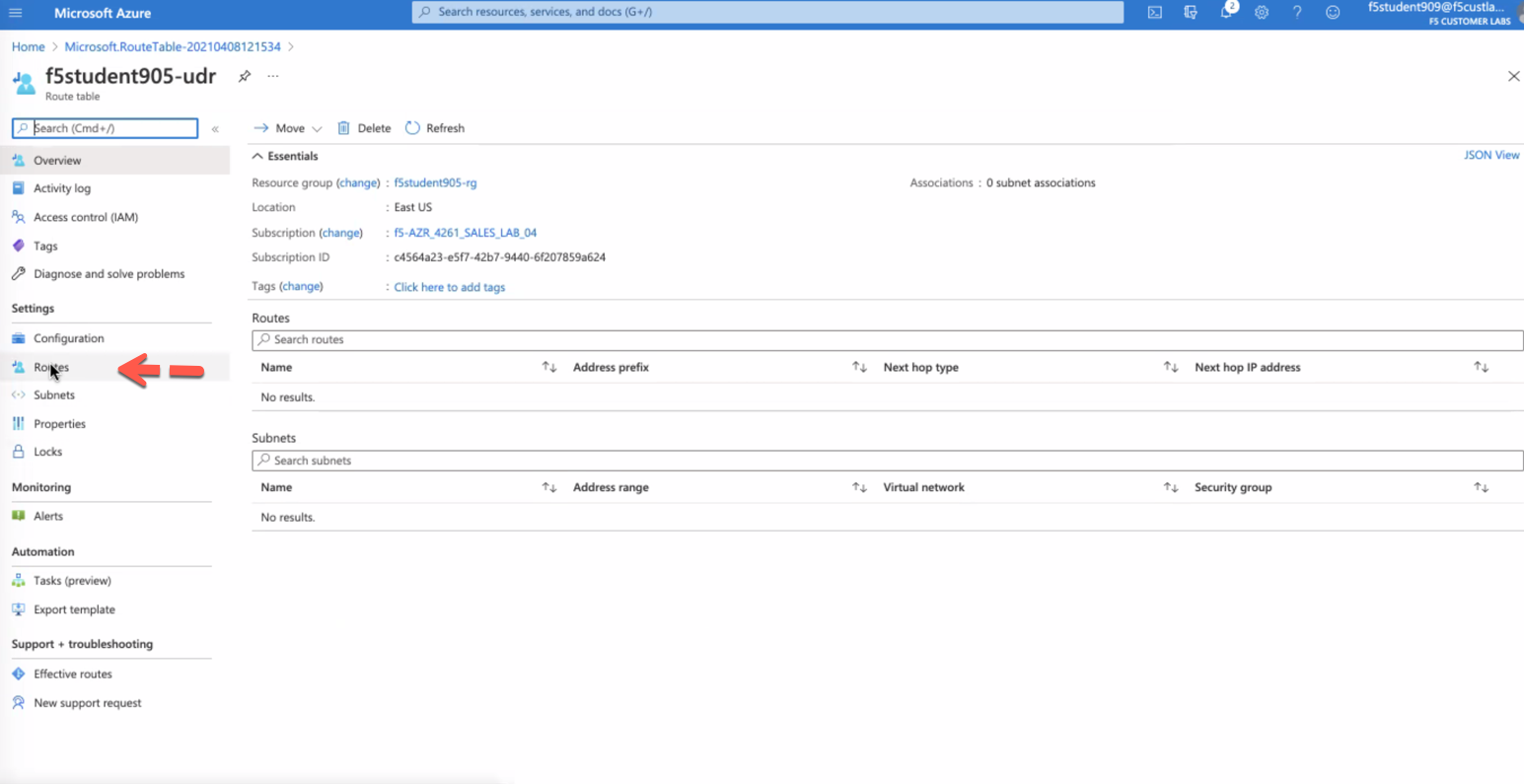The width and height of the screenshot is (1524, 784).
Task: Open f5-AZR_4261_SALES_LAB_04 subscription link
Action: [x=466, y=233]
